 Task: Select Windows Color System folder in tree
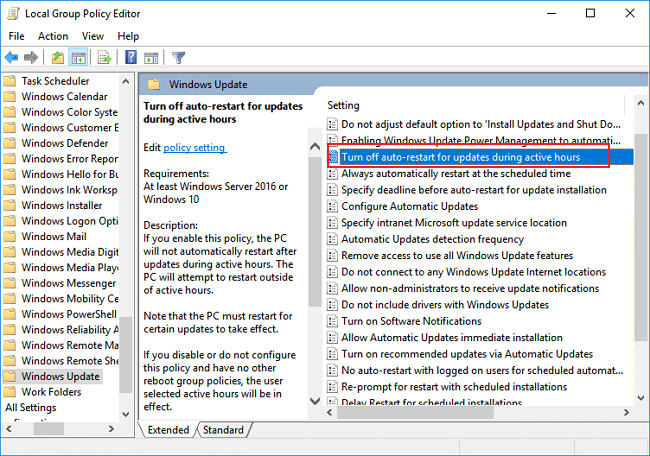click(70, 112)
